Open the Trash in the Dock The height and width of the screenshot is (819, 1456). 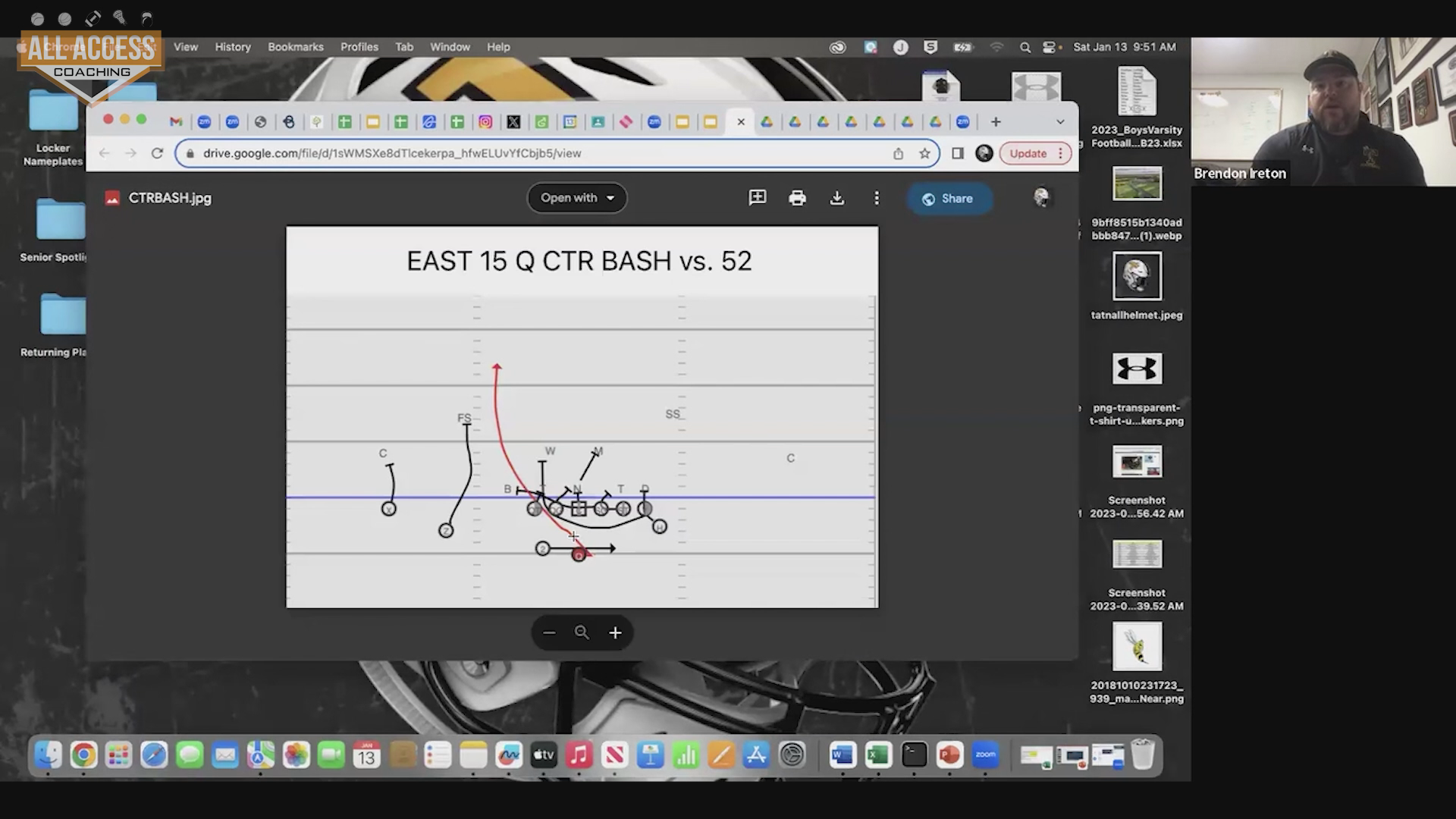pyautogui.click(x=1143, y=755)
